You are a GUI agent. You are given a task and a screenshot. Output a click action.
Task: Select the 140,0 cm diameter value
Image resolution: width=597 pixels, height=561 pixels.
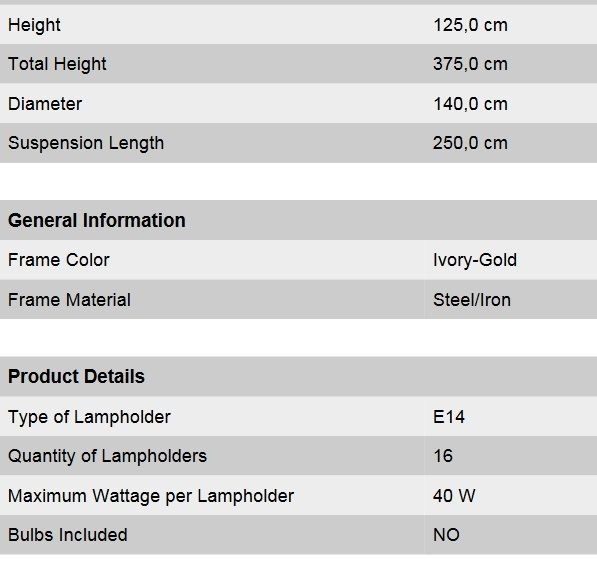pyautogui.click(x=470, y=104)
